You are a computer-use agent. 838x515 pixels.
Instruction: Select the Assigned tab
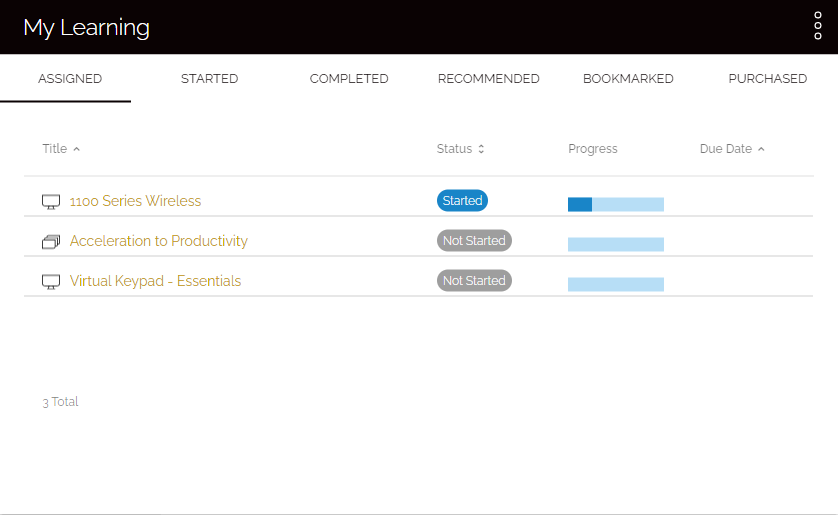point(70,79)
